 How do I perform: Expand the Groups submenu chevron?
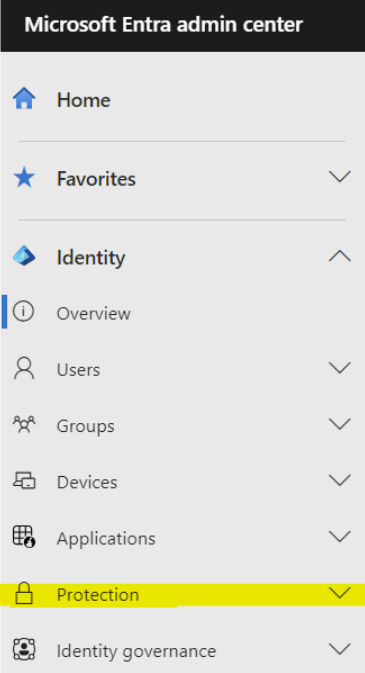(x=340, y=424)
